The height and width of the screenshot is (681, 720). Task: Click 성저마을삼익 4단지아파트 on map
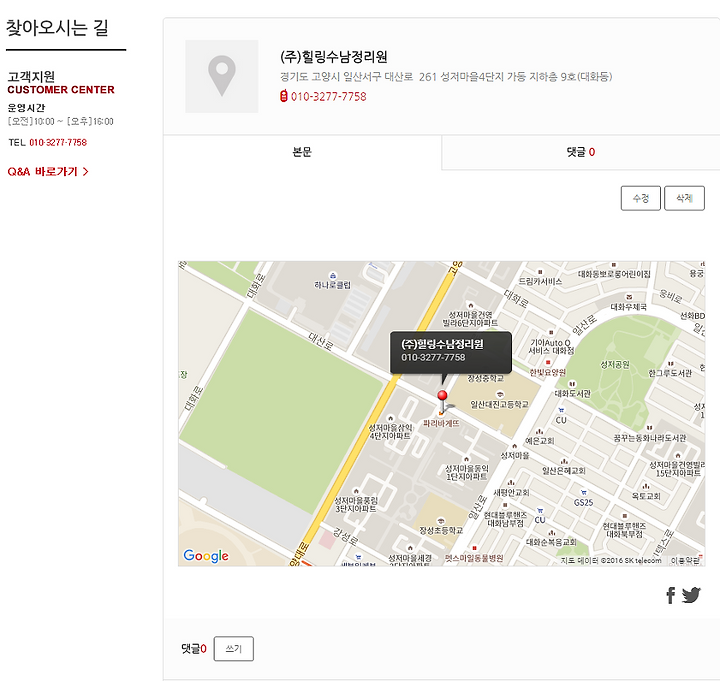[390, 431]
